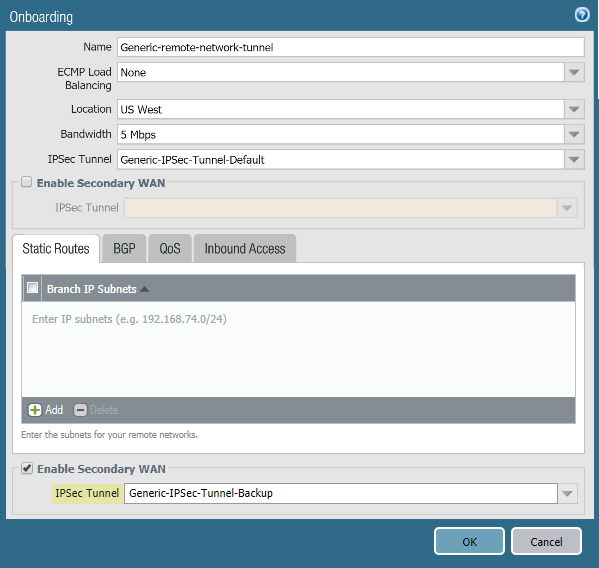
Task: Open the primary IPSec Tunnel dropdown
Action: coord(574,160)
